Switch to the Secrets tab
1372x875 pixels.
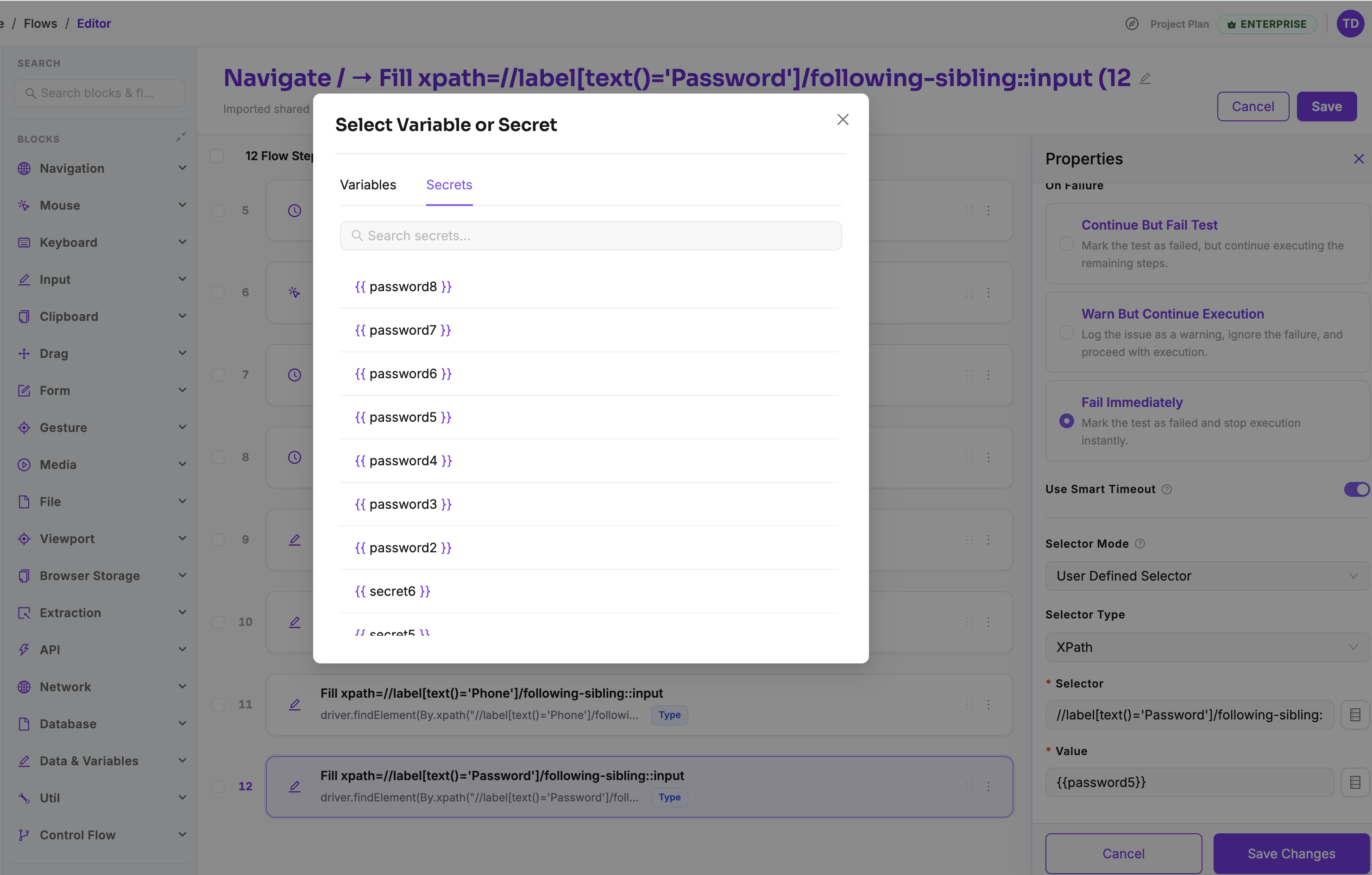[449, 185]
